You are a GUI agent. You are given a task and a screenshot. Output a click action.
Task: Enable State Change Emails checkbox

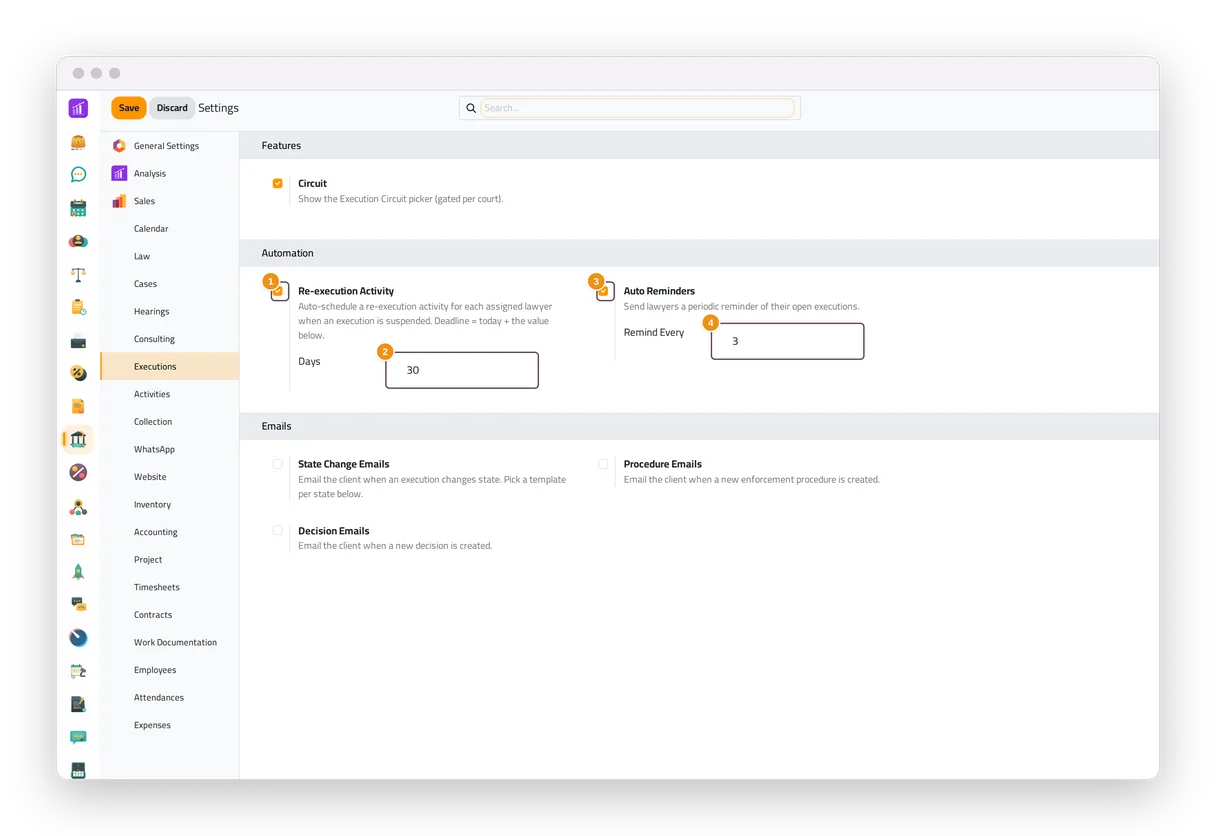[x=278, y=464]
